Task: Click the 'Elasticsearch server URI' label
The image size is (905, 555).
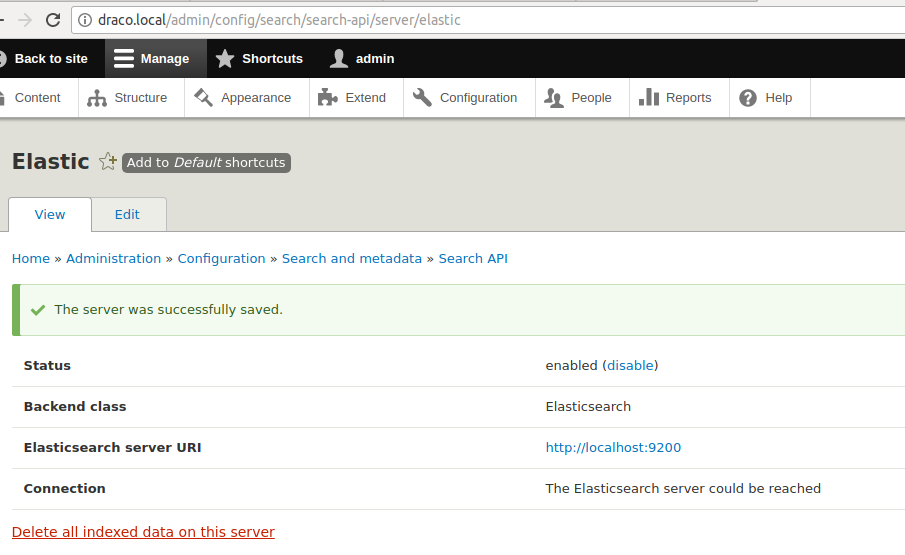Action: point(113,448)
